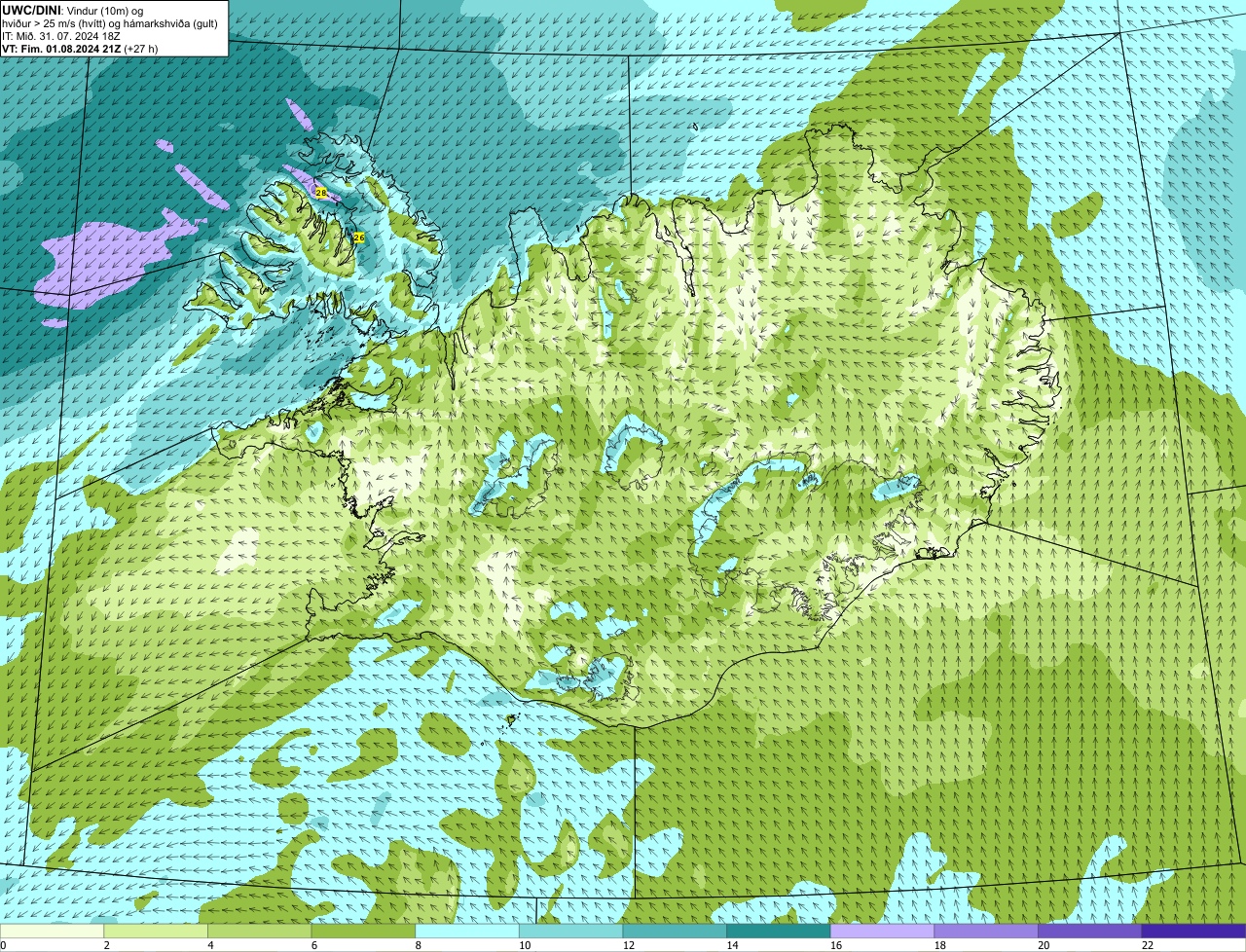Screen dimensions: 1246x952
Task: Click the scale number "18"
Action: point(939,945)
